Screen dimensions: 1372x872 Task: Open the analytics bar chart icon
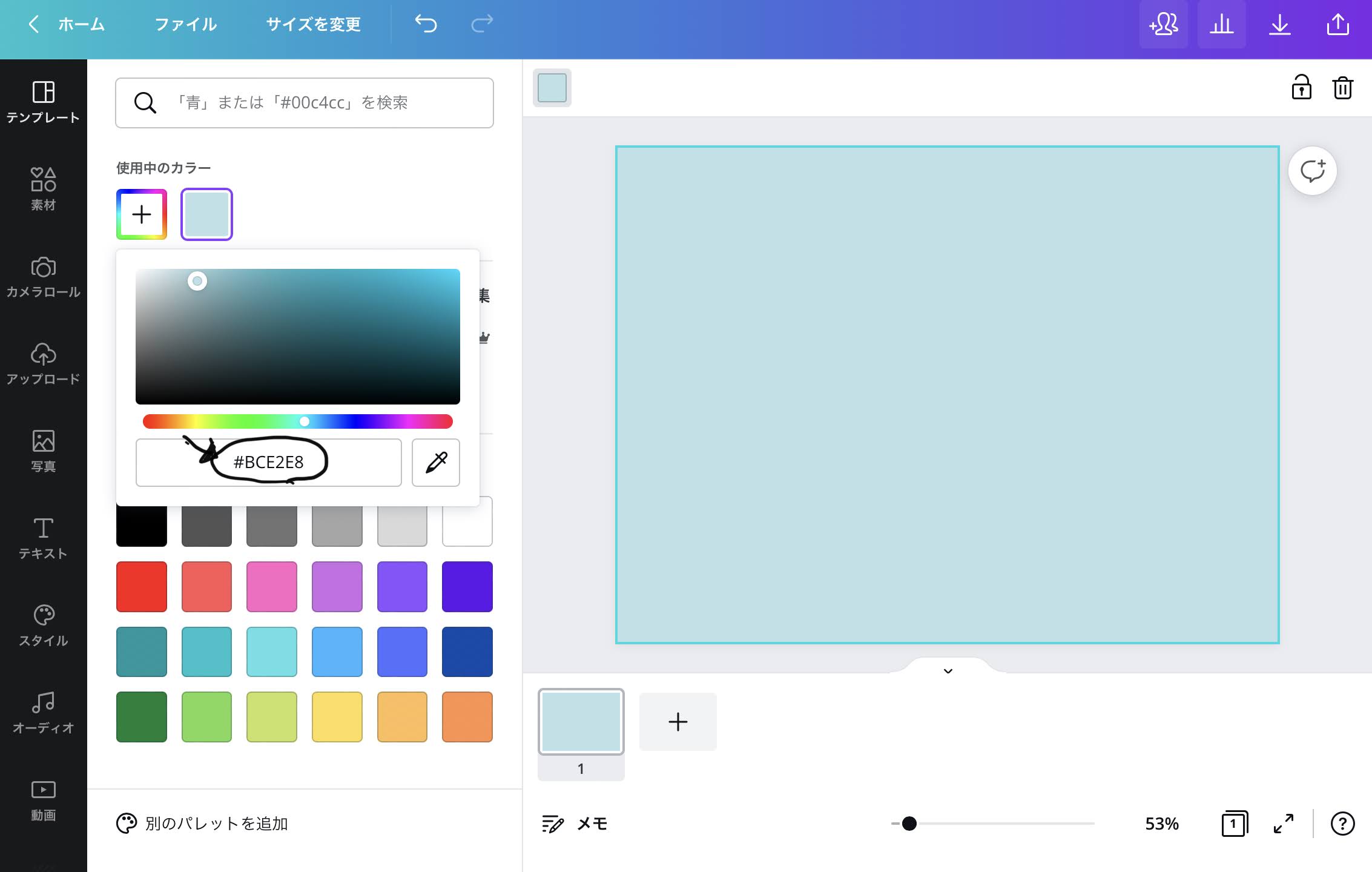click(x=1221, y=25)
